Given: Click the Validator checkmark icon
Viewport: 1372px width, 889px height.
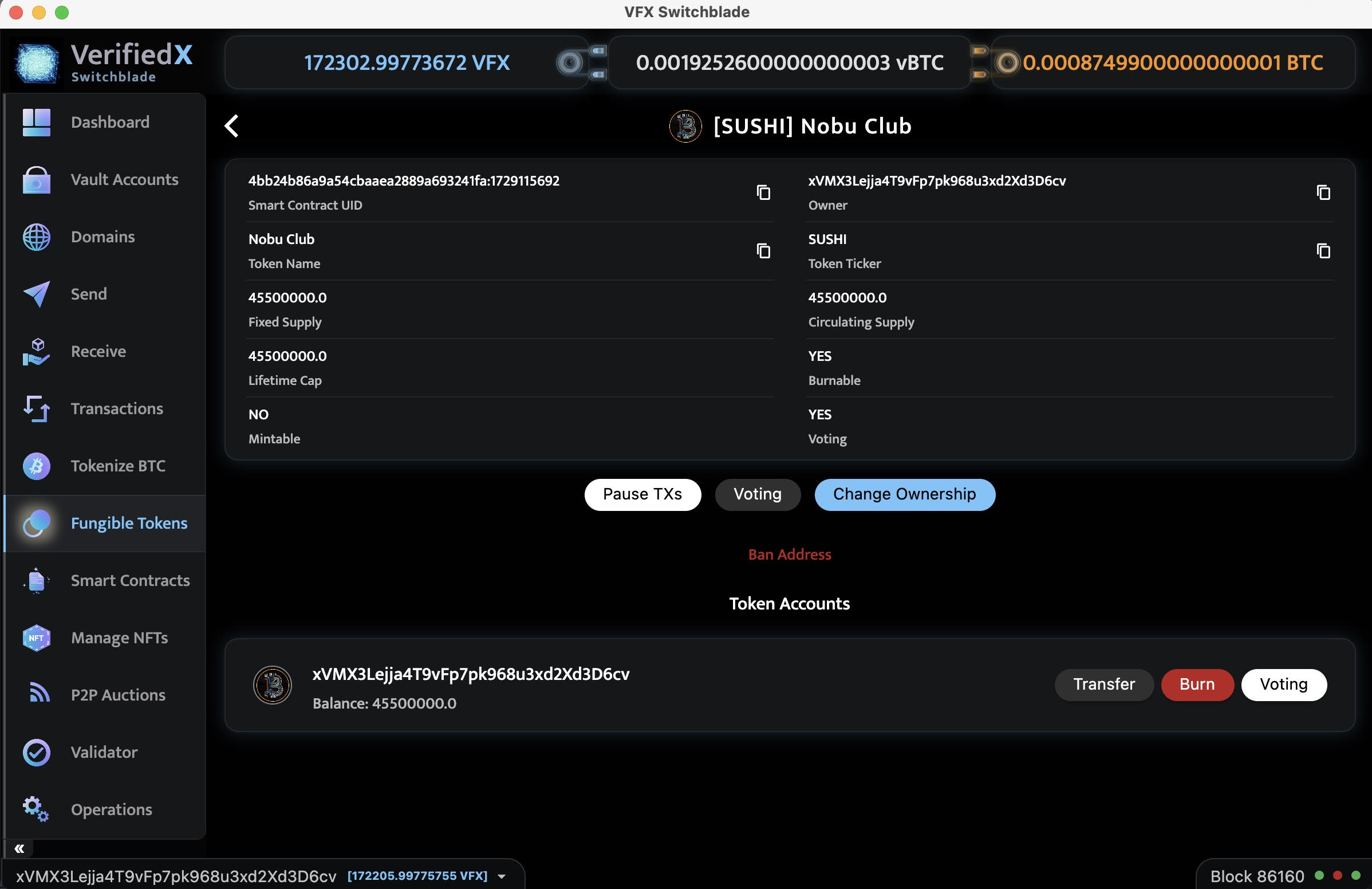Looking at the screenshot, I should pyautogui.click(x=36, y=752).
